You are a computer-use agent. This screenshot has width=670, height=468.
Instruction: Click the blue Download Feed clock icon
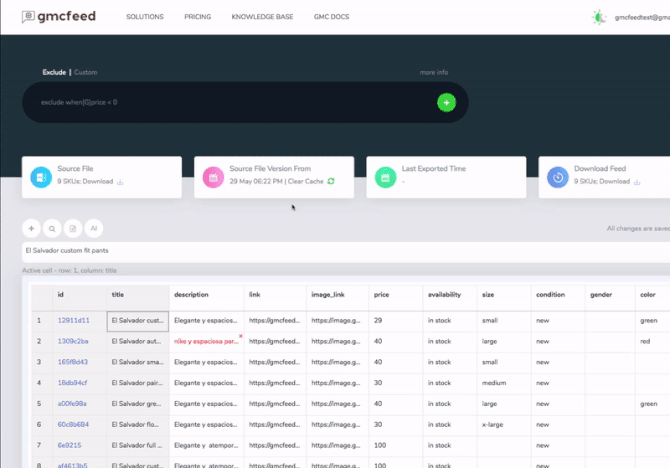557,177
